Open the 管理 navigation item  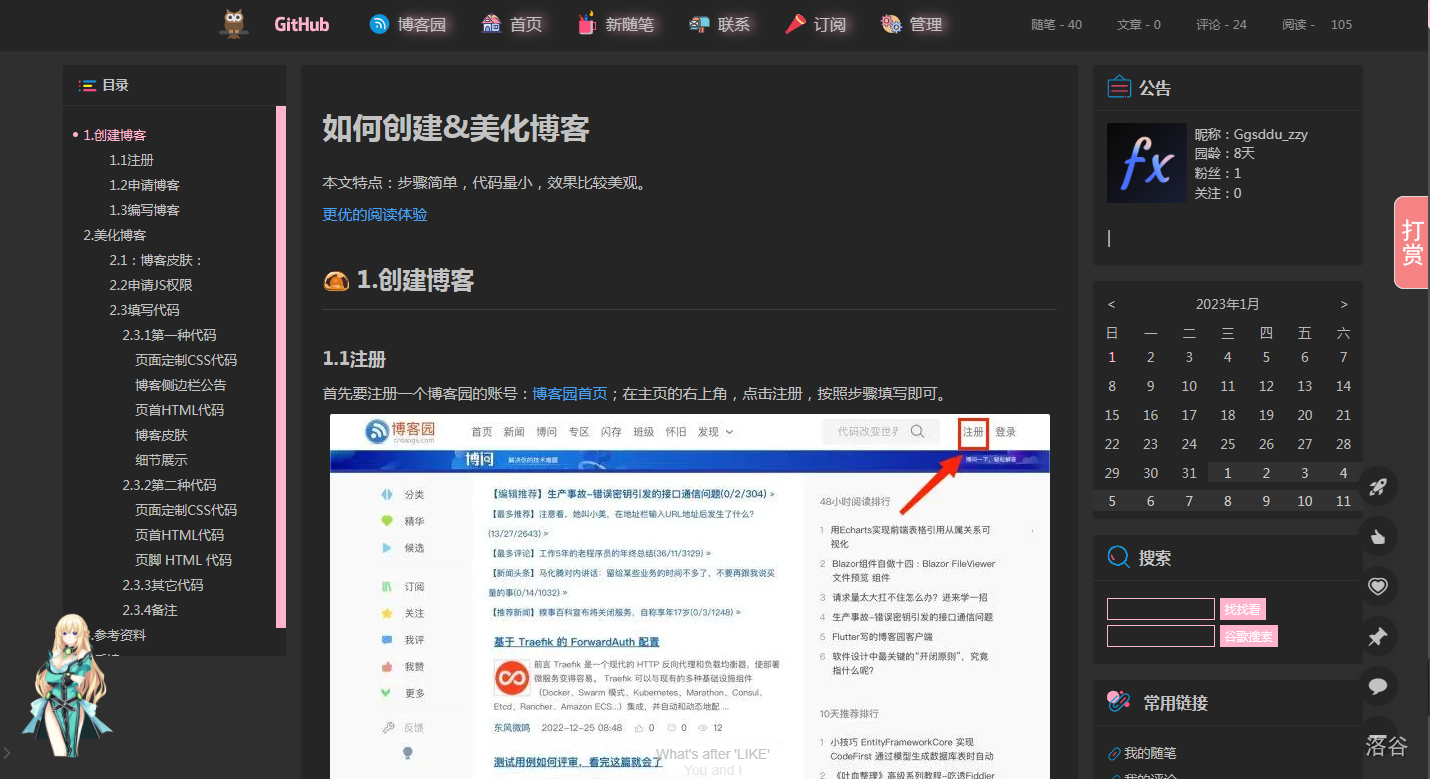tap(912, 24)
